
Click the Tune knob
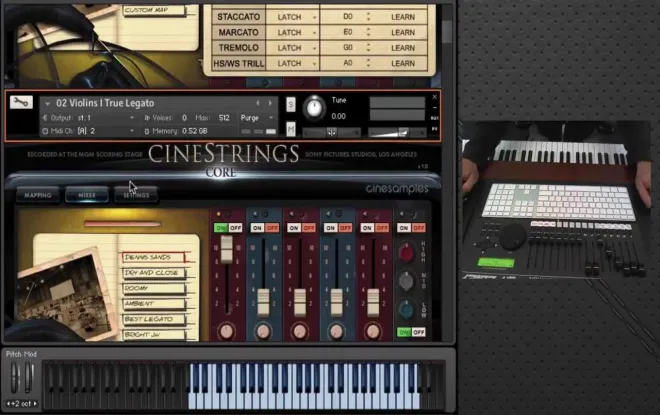(x=314, y=108)
